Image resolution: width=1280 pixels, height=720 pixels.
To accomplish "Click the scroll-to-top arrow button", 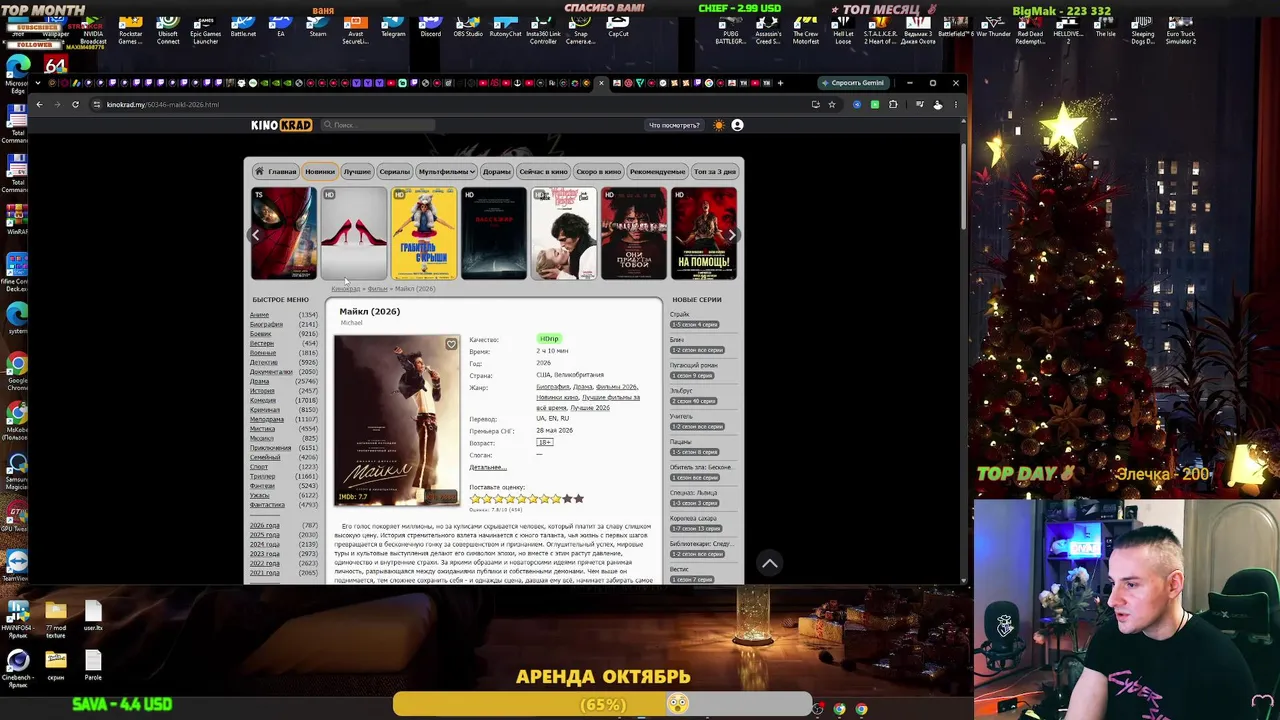I will [769, 564].
